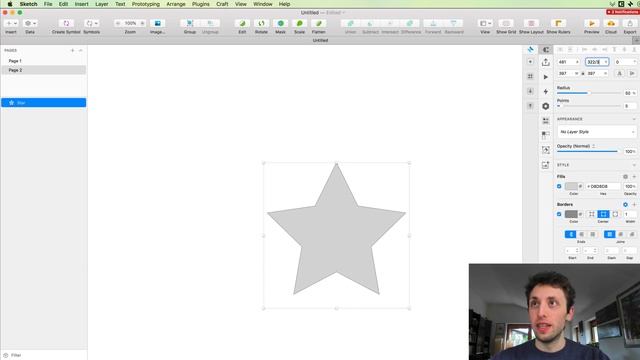Click the Group toolbar icon
Viewport: 640px width, 360px height.
[x=189, y=24]
